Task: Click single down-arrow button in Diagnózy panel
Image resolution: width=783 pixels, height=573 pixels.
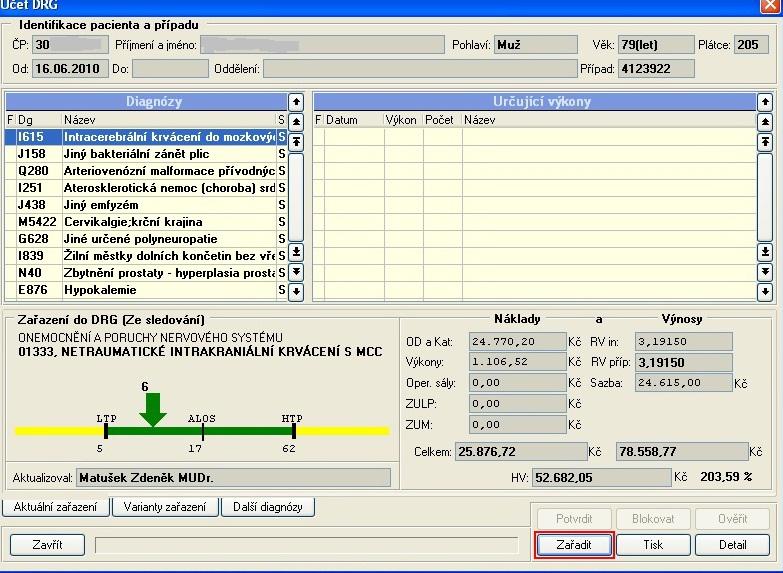Action: pyautogui.click(x=296, y=291)
